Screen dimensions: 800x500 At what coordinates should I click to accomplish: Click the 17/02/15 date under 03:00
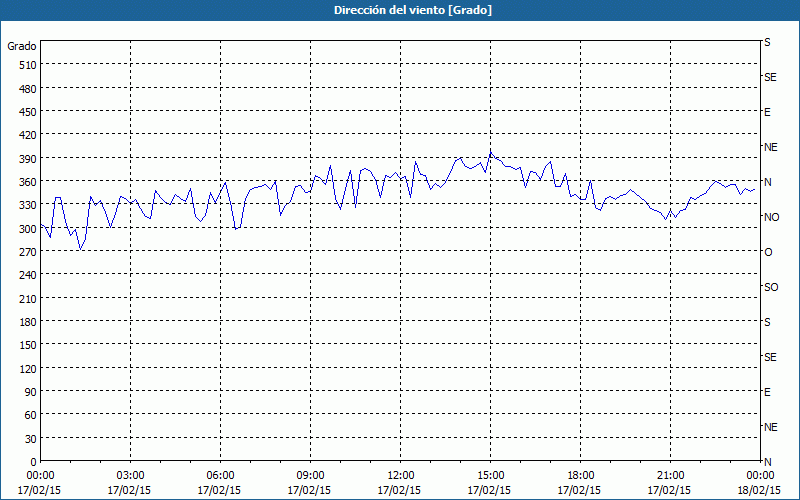130,490
